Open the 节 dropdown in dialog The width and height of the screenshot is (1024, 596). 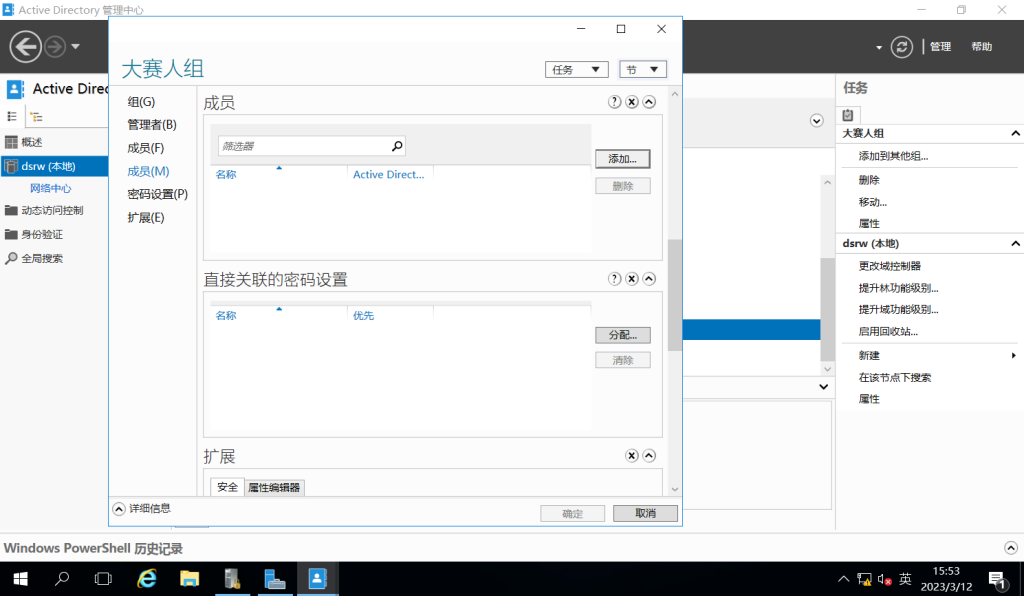tap(643, 69)
